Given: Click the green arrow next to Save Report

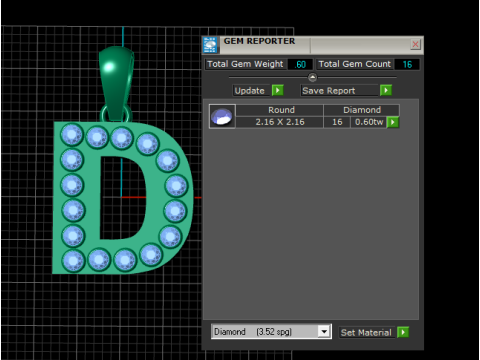Looking at the screenshot, I should 386,90.
